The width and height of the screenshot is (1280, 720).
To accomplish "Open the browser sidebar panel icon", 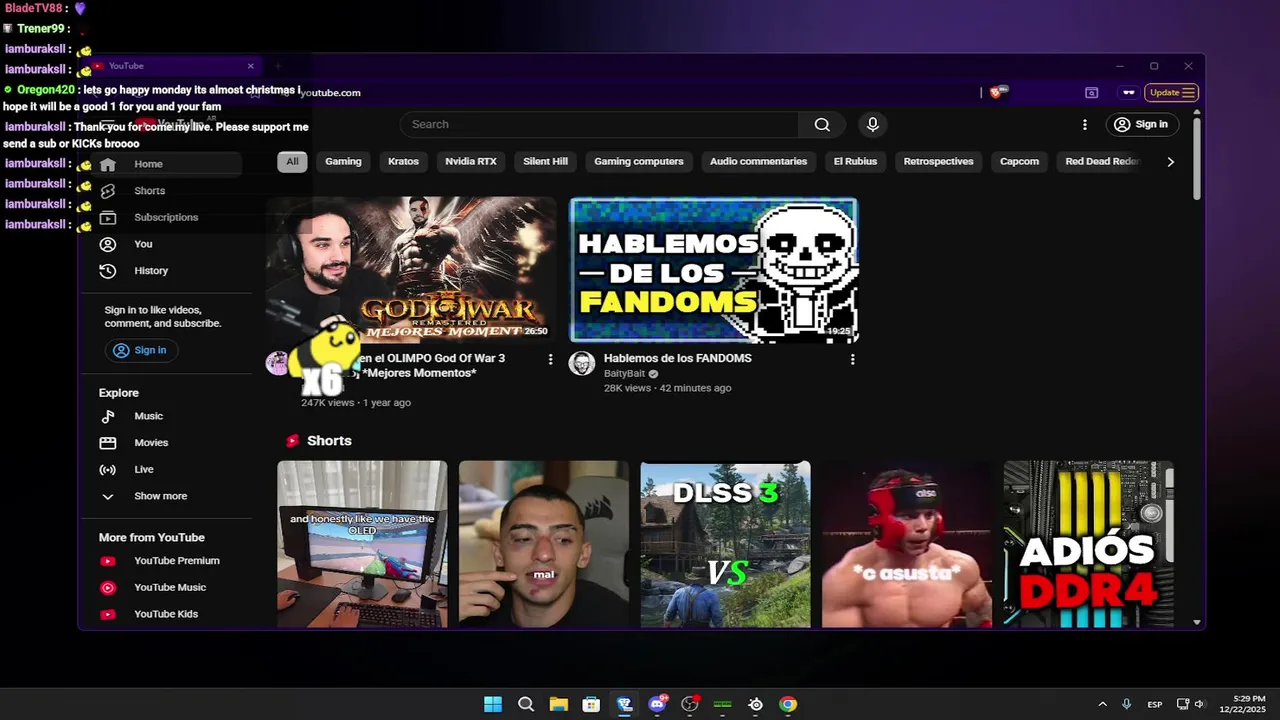I will coord(1092,93).
